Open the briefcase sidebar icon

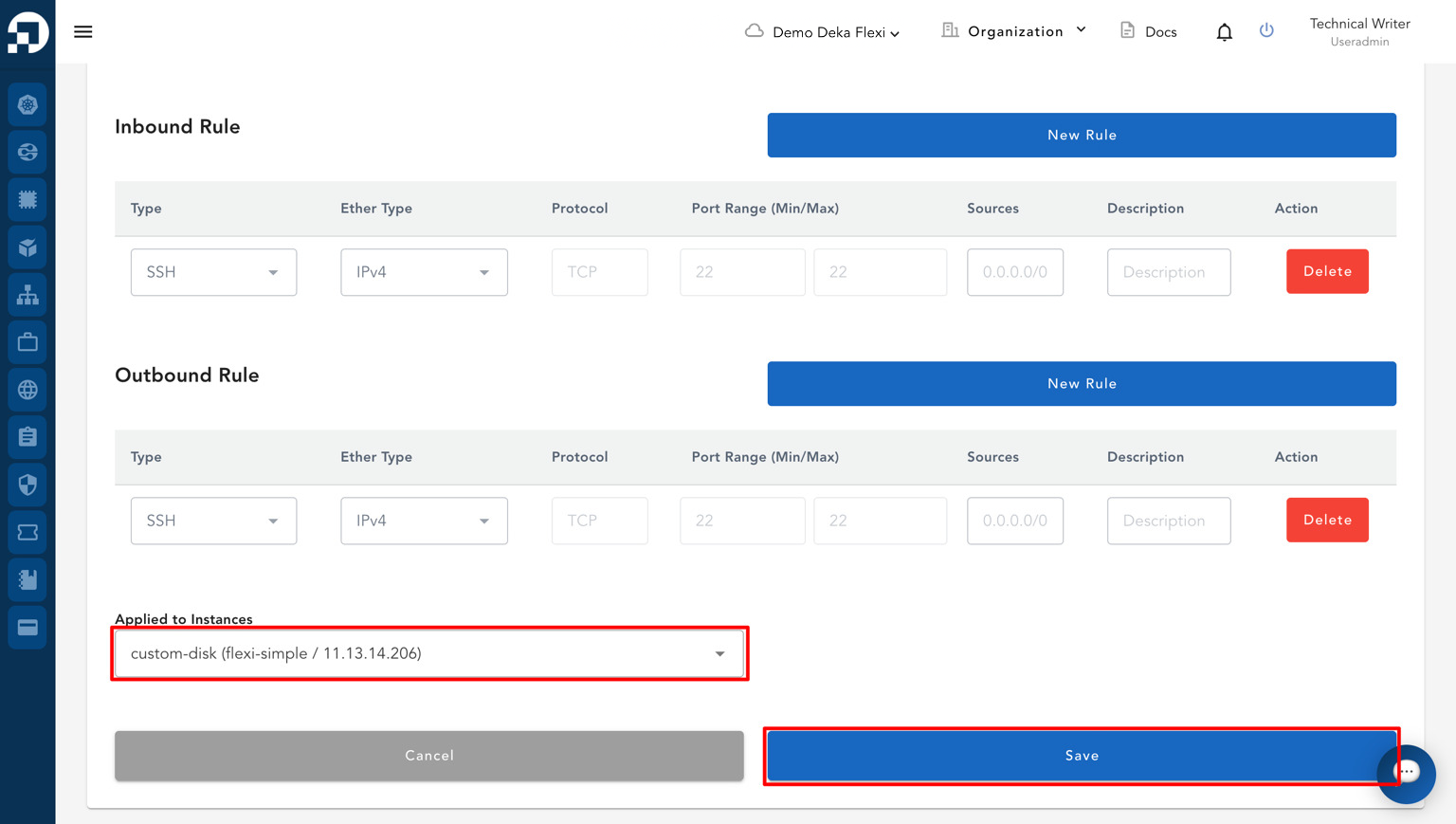(27, 342)
